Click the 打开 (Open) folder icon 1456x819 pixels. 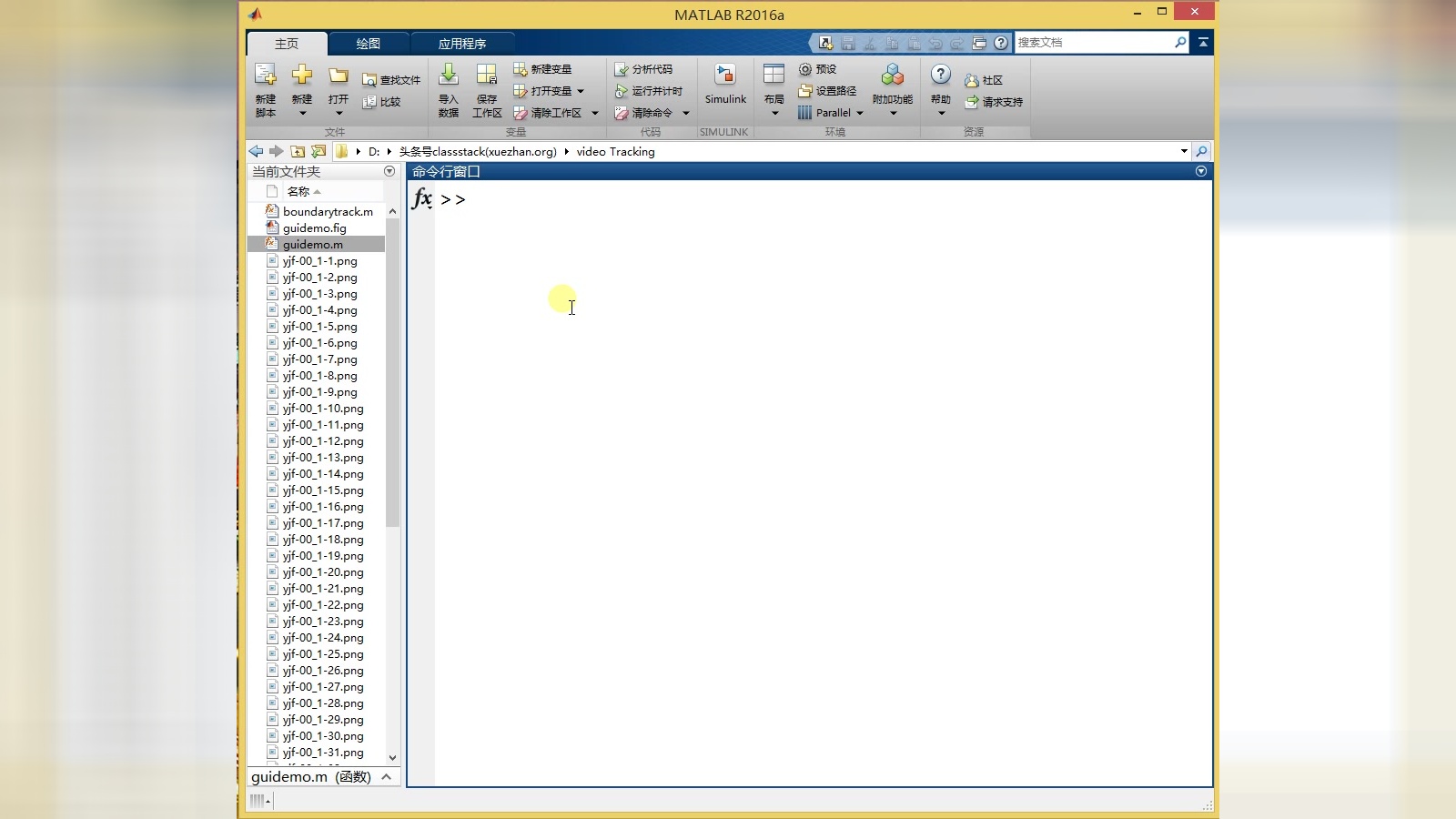pos(339,76)
